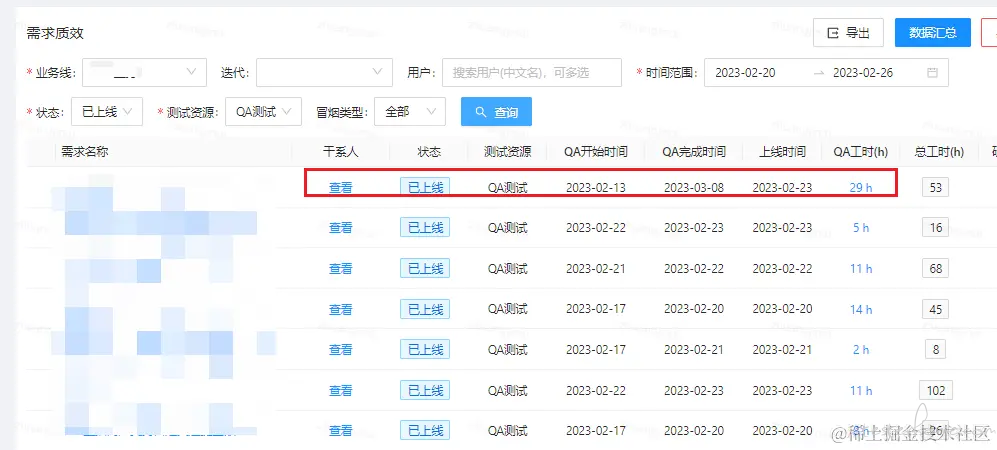Open 查看 in the row with 总工时 8
The width and height of the screenshot is (997, 450).
coord(340,349)
